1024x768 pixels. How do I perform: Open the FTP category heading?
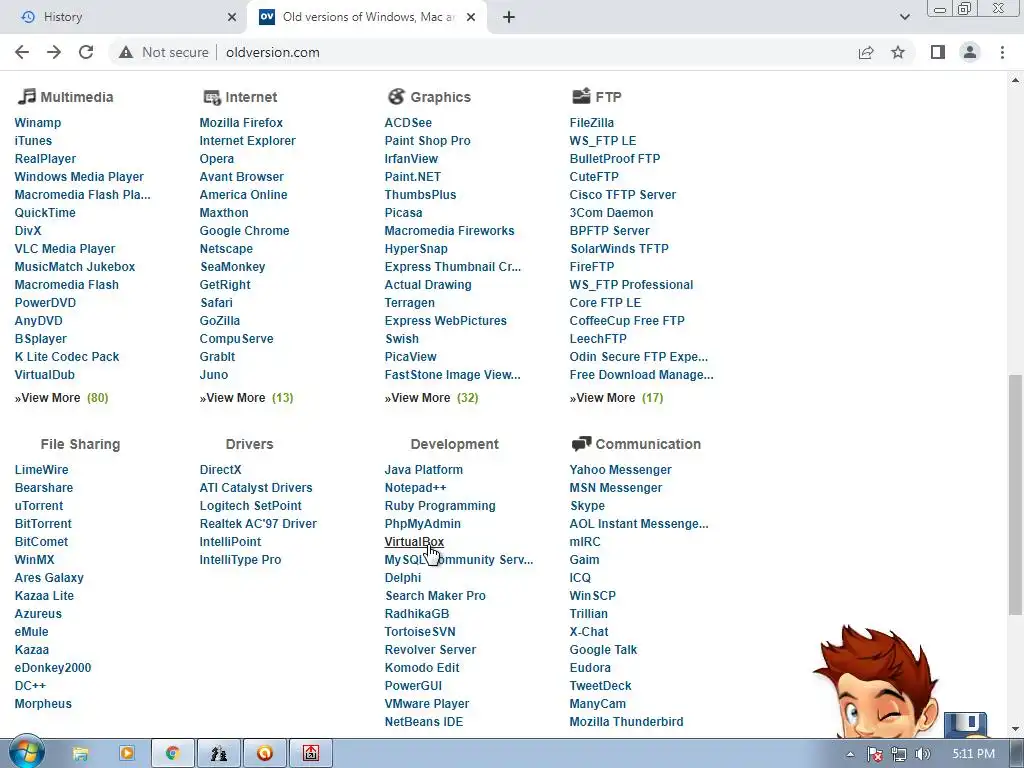tap(608, 97)
